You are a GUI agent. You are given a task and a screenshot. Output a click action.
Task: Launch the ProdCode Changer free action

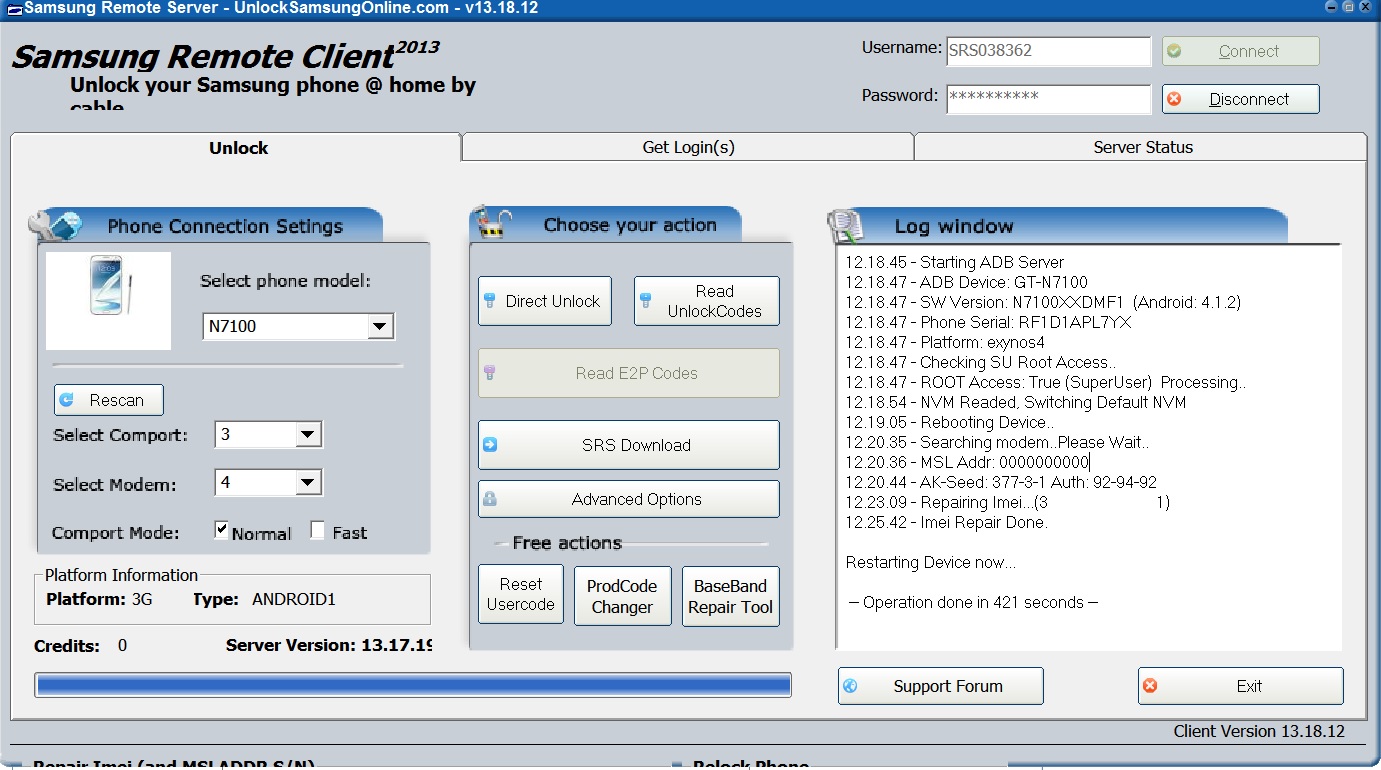[x=622, y=596]
